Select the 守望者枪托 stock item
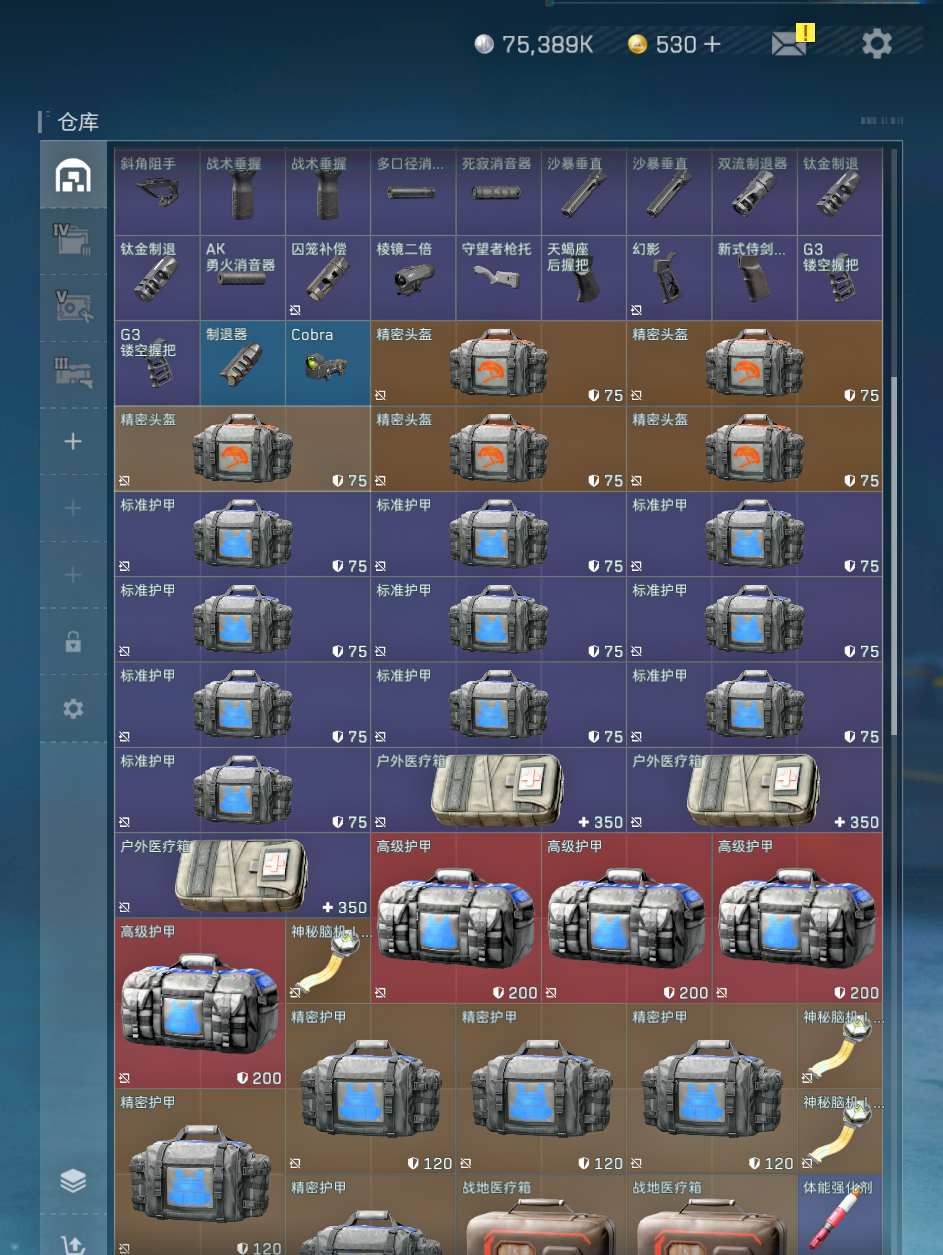The height and width of the screenshot is (1255, 943). click(x=498, y=277)
